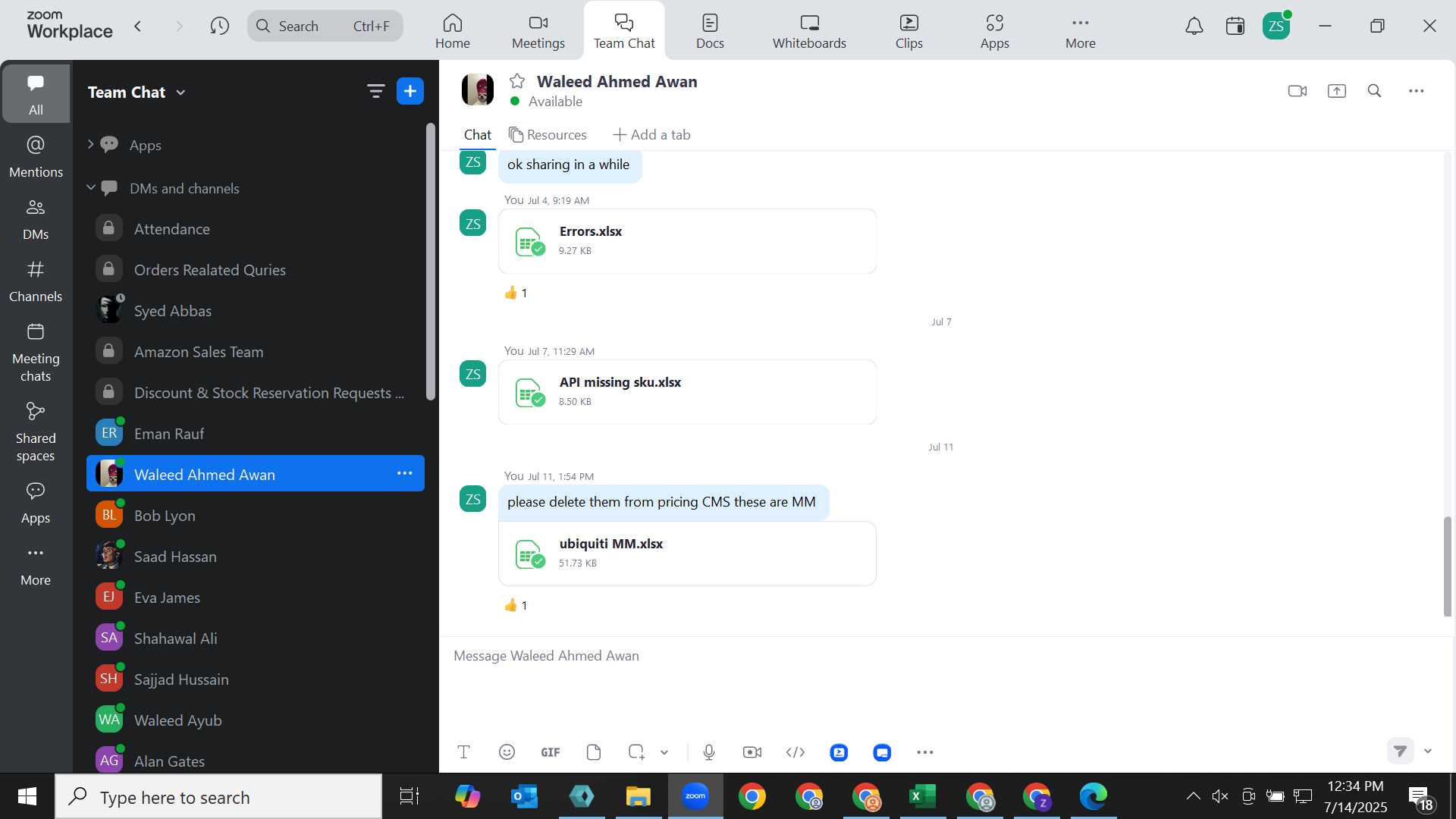The width and height of the screenshot is (1456, 819).
Task: Open the Amazon Sales Team channel
Action: coord(256,352)
